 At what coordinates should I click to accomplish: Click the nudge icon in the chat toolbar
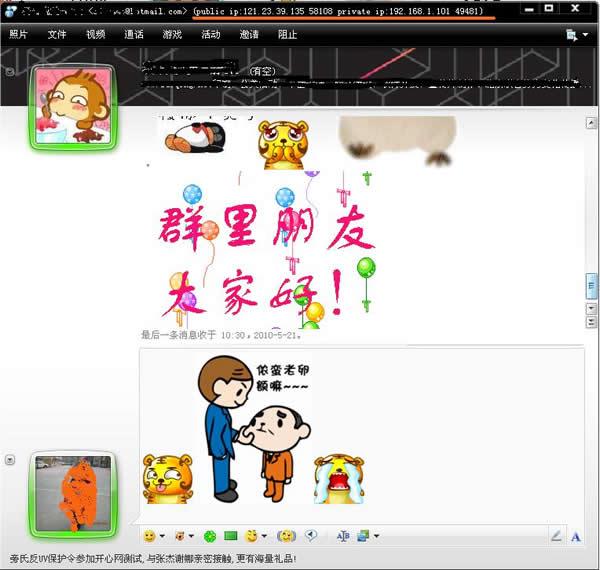tap(286, 536)
